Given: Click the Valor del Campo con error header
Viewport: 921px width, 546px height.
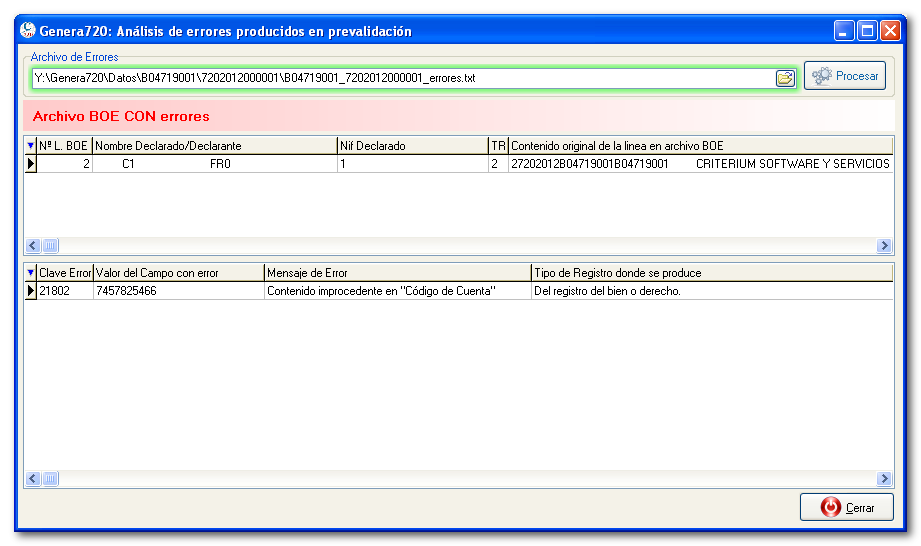Looking at the screenshot, I should [x=179, y=273].
